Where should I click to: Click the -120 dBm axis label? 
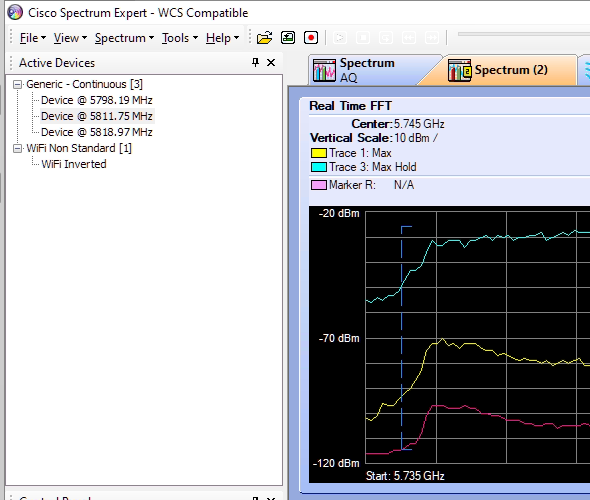336,463
